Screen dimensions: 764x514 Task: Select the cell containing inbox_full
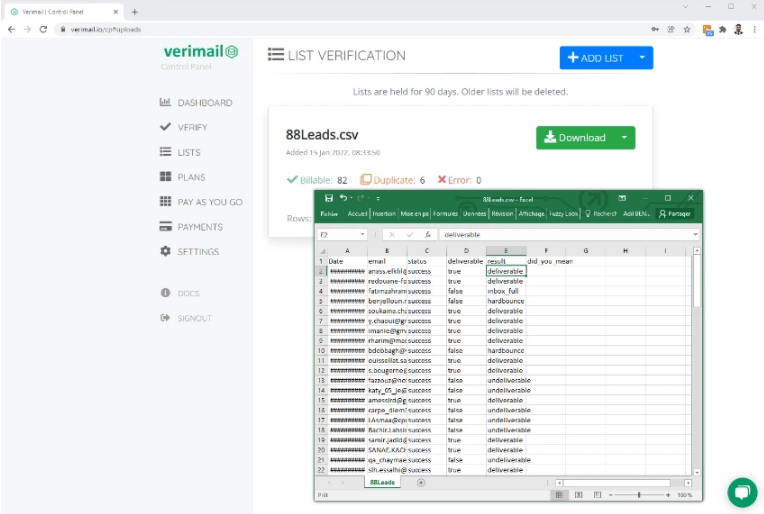(x=506, y=291)
